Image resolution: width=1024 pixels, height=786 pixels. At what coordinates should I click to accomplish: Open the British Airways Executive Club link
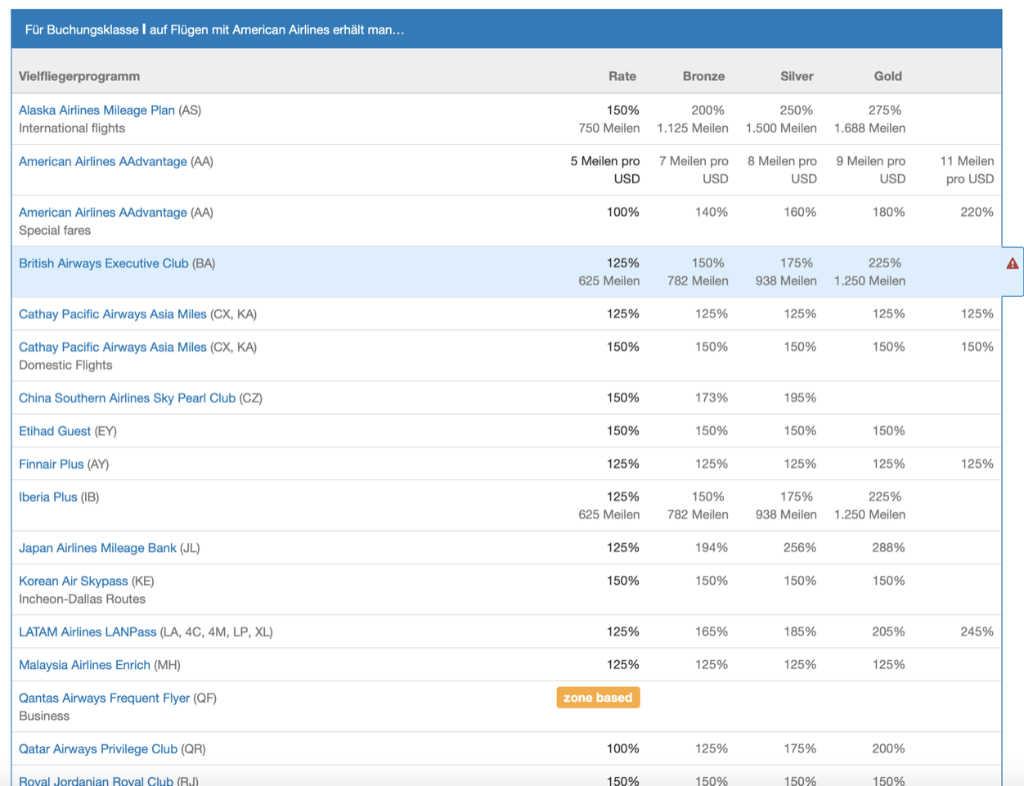pyautogui.click(x=103, y=263)
